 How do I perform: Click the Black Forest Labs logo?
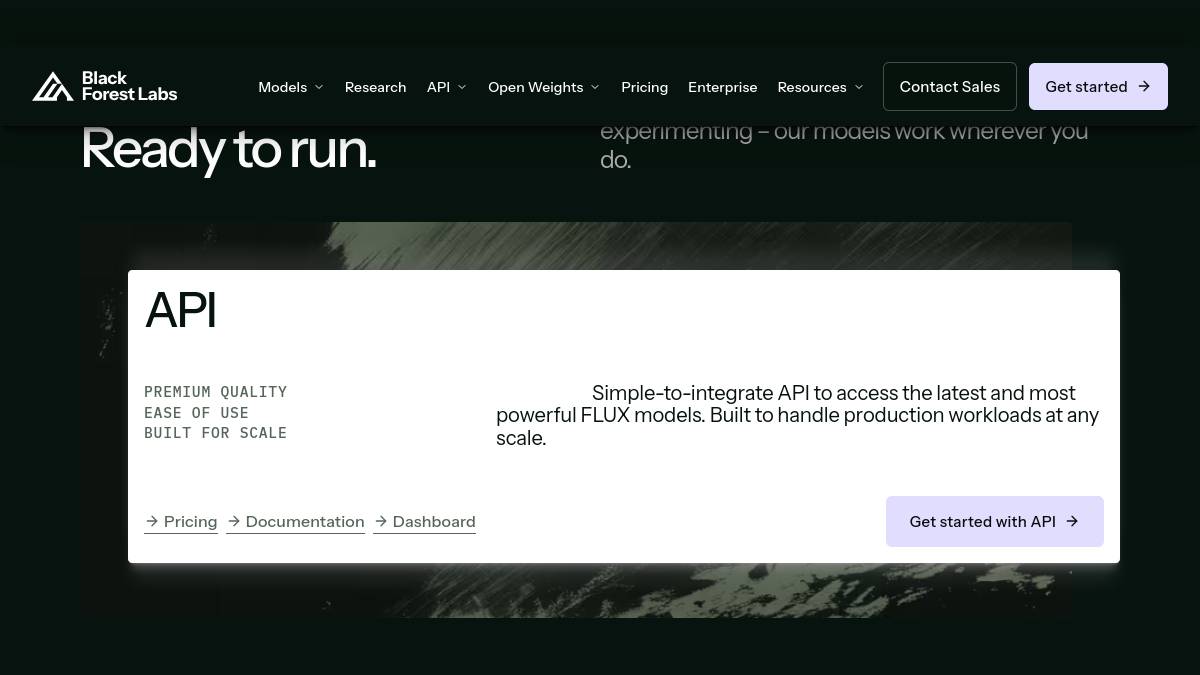[105, 87]
